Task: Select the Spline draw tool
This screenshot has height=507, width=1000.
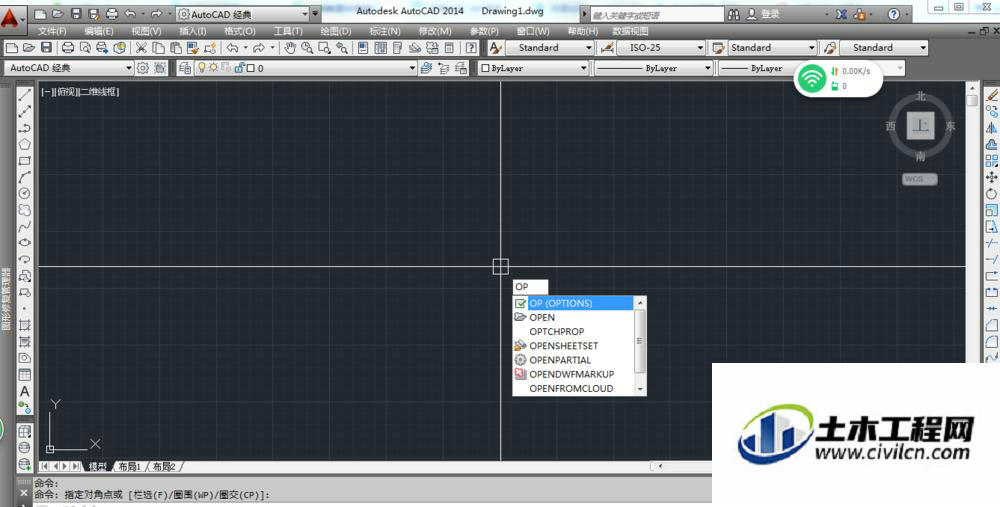Action: click(x=25, y=226)
